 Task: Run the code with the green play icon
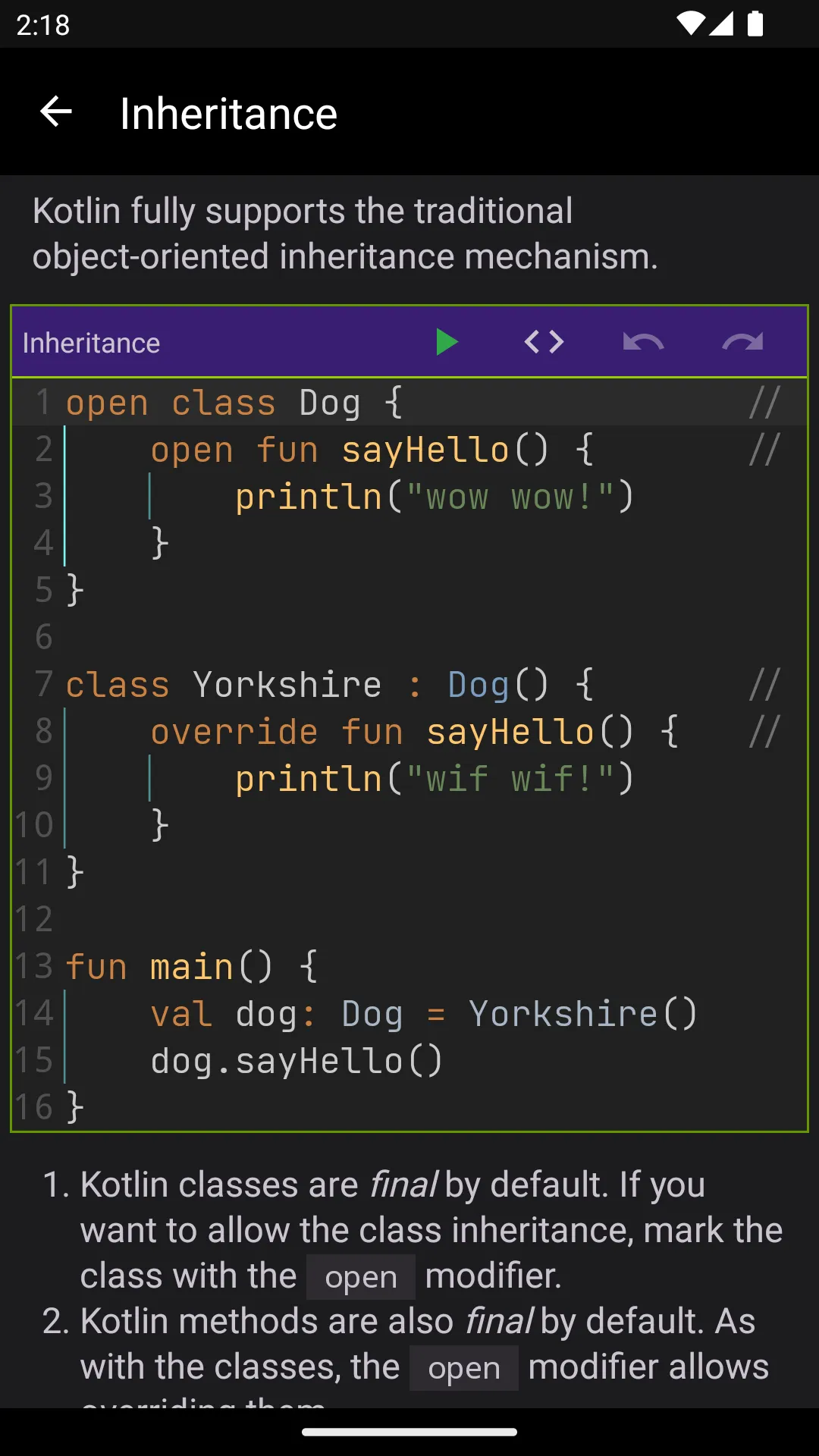click(x=447, y=343)
